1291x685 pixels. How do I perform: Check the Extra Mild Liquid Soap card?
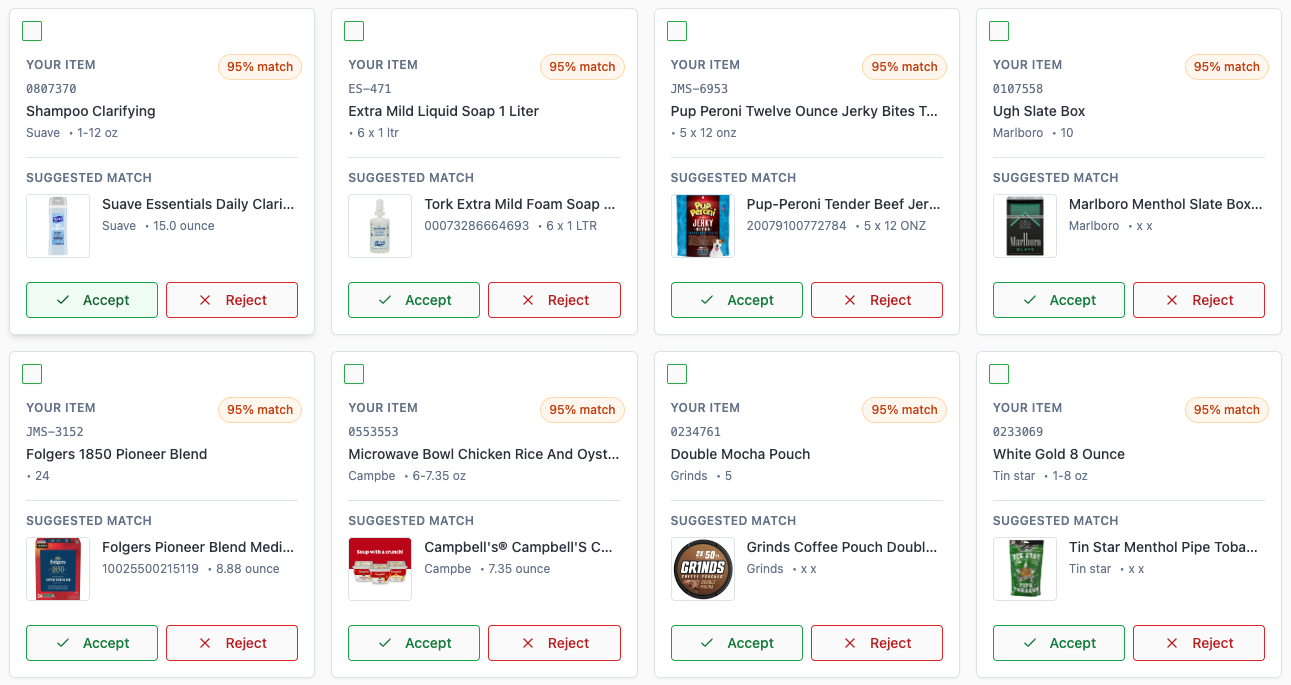(354, 31)
